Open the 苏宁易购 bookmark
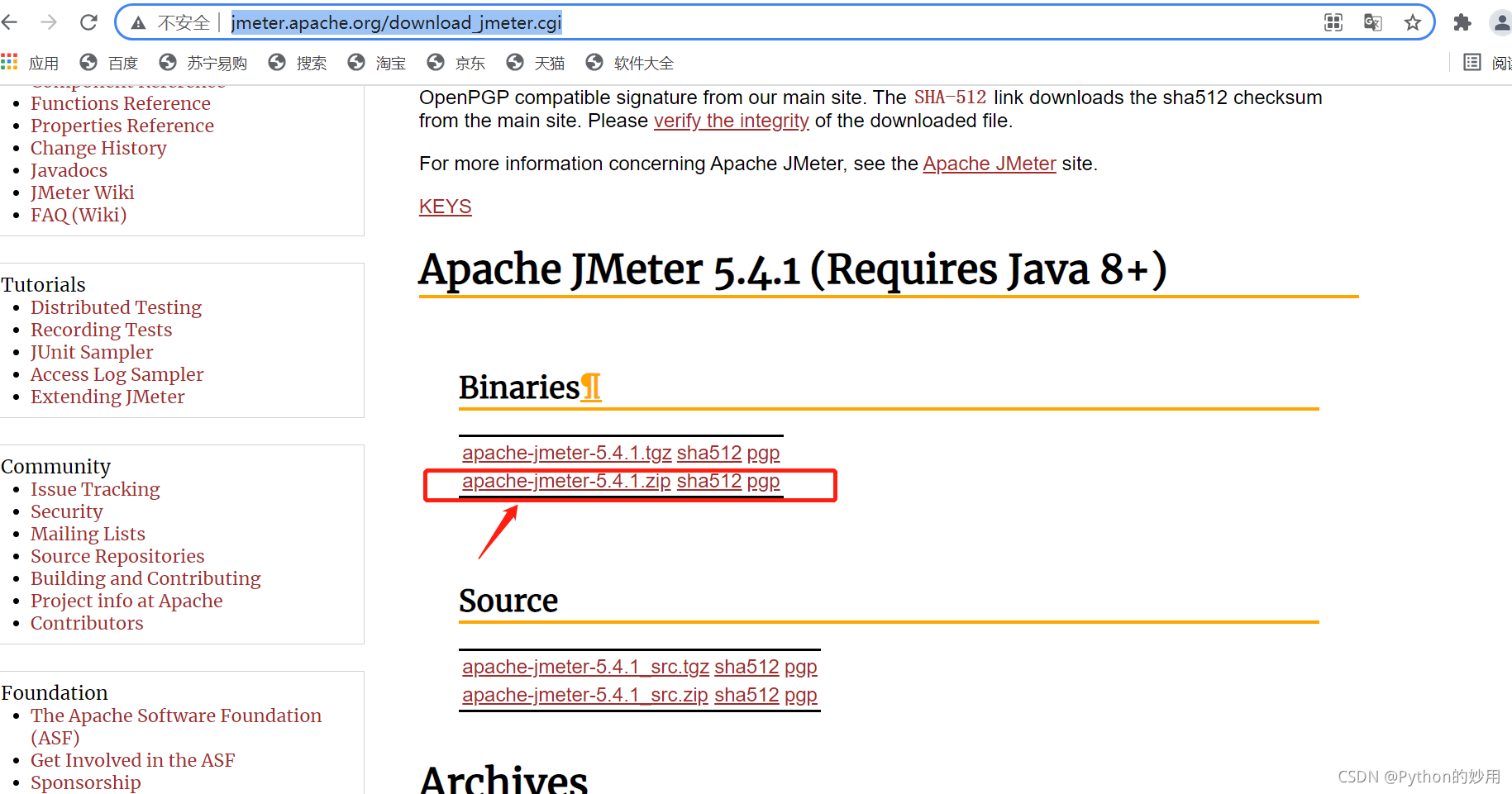Image resolution: width=1512 pixels, height=794 pixels. [203, 63]
